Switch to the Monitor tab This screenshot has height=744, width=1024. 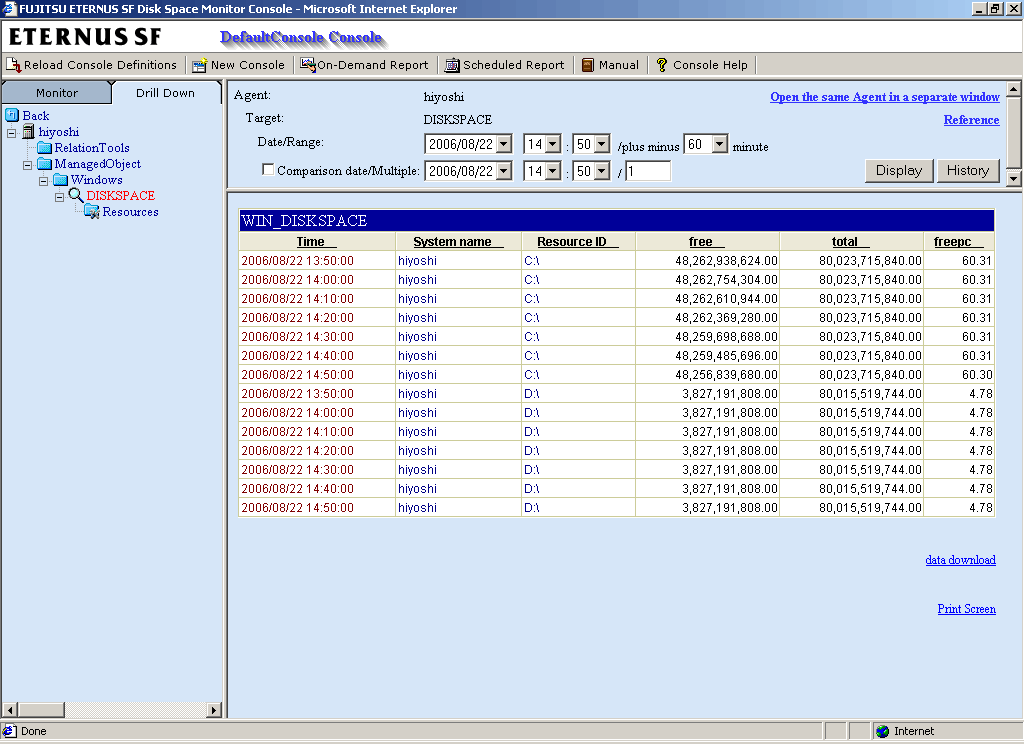tap(57, 93)
